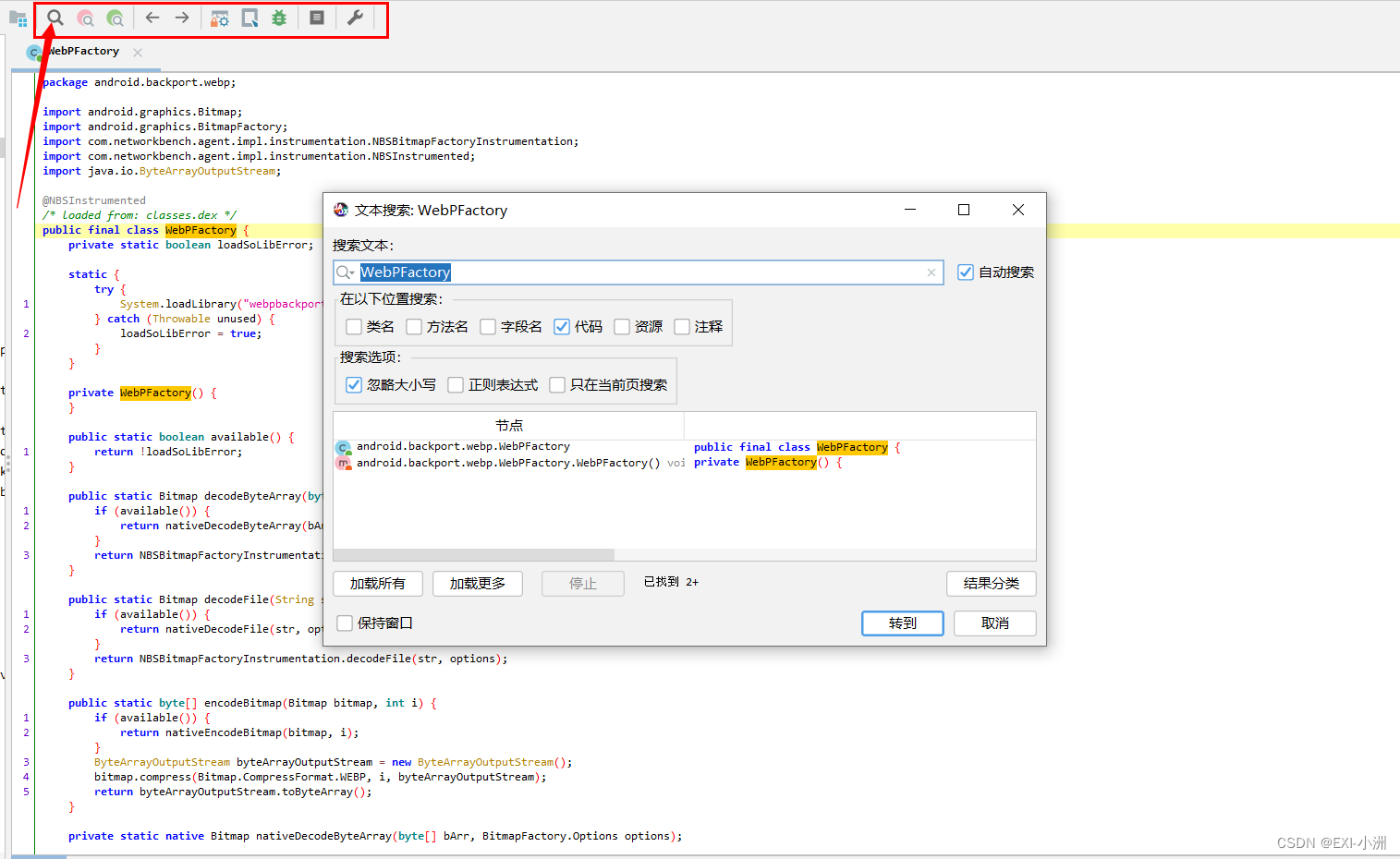This screenshot has height=859, width=1400.
Task: Enable the 类名 search location checkbox
Action: (354, 327)
